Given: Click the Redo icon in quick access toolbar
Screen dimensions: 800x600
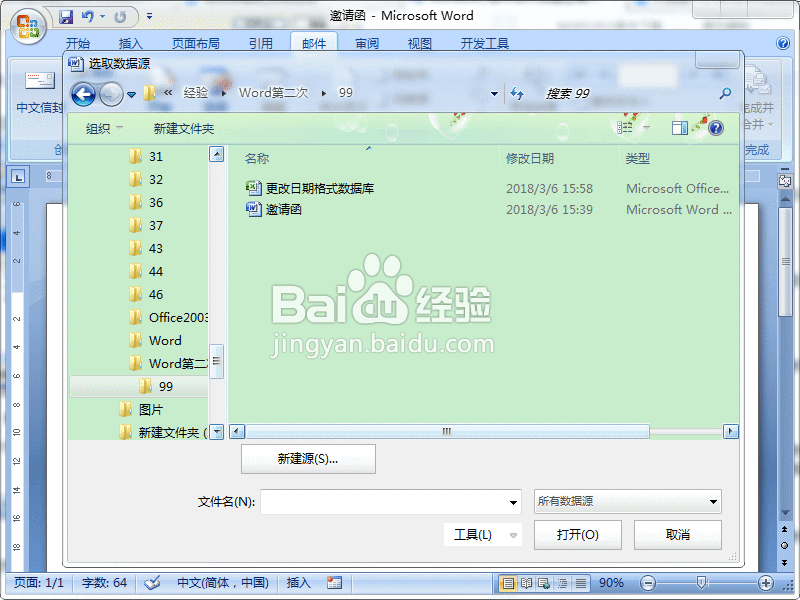Looking at the screenshot, I should coord(120,17).
